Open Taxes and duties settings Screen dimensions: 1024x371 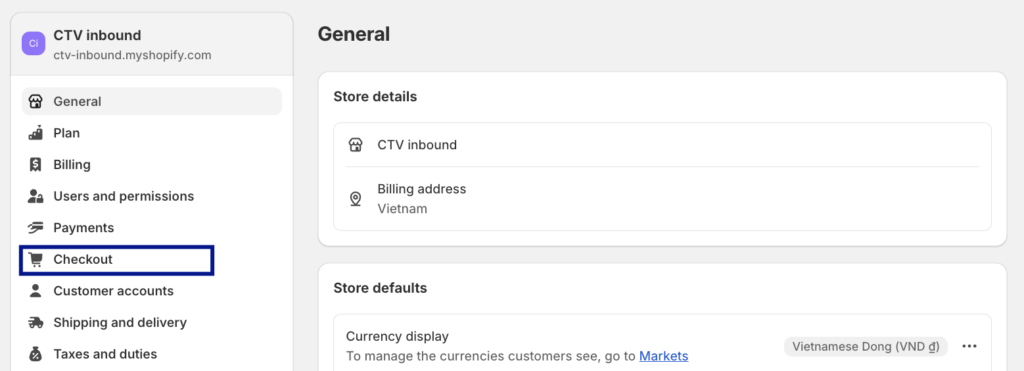click(152, 354)
